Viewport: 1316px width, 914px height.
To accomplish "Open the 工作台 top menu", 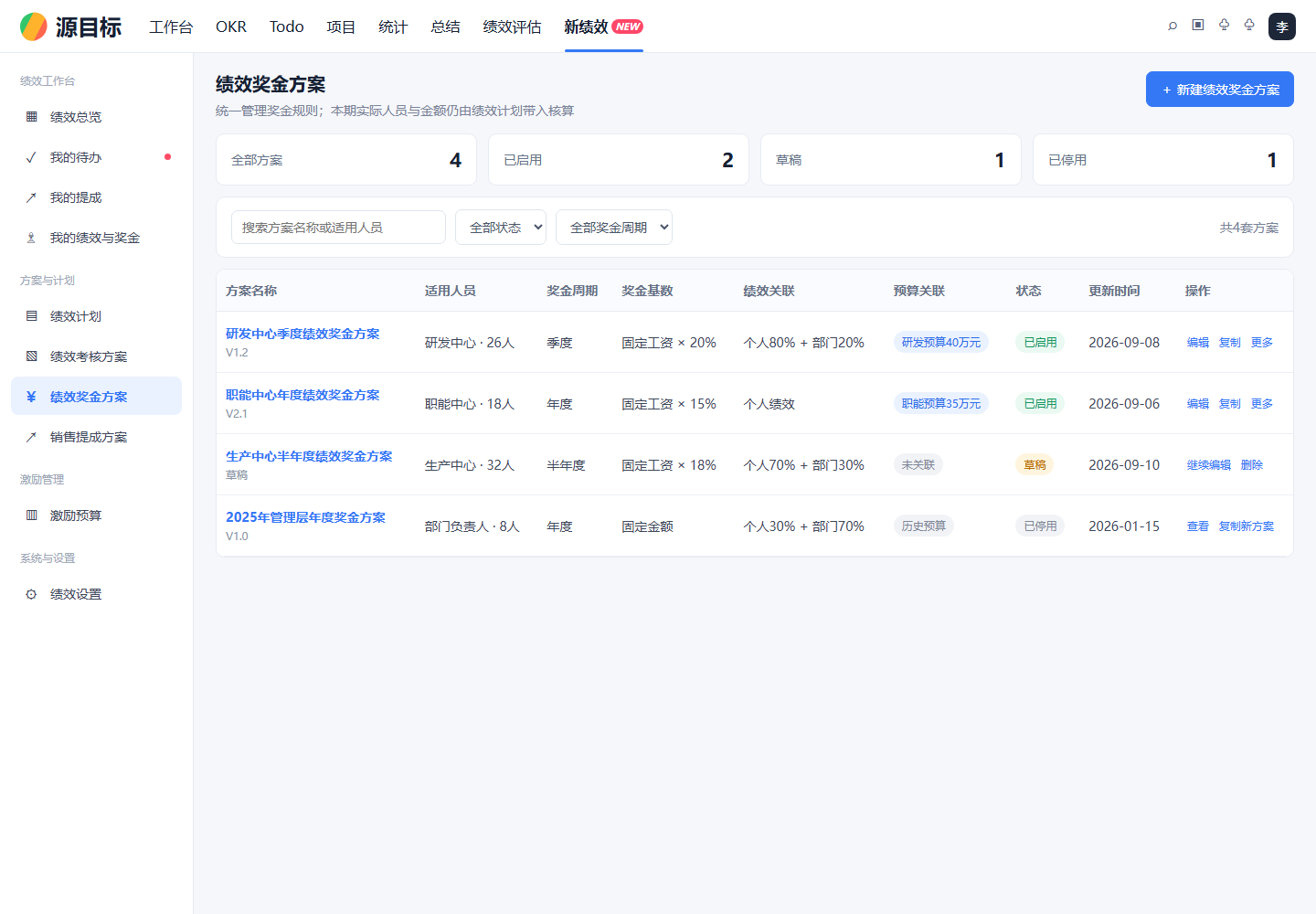I will pos(171,27).
